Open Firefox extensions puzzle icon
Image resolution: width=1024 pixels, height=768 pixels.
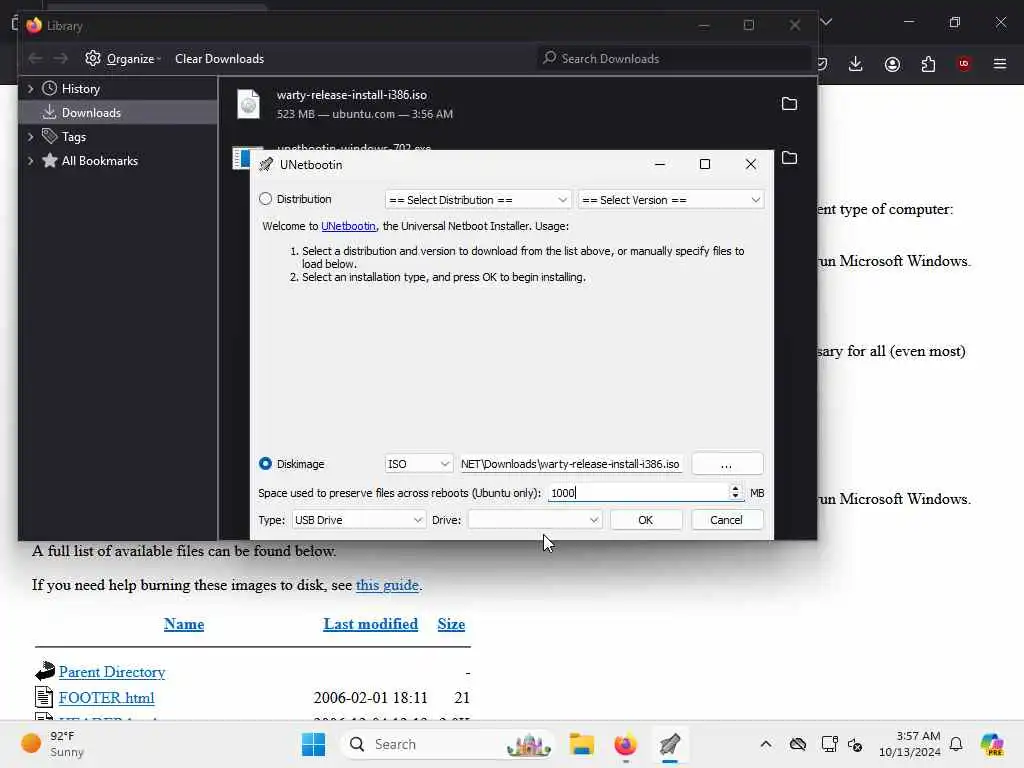[x=928, y=64]
